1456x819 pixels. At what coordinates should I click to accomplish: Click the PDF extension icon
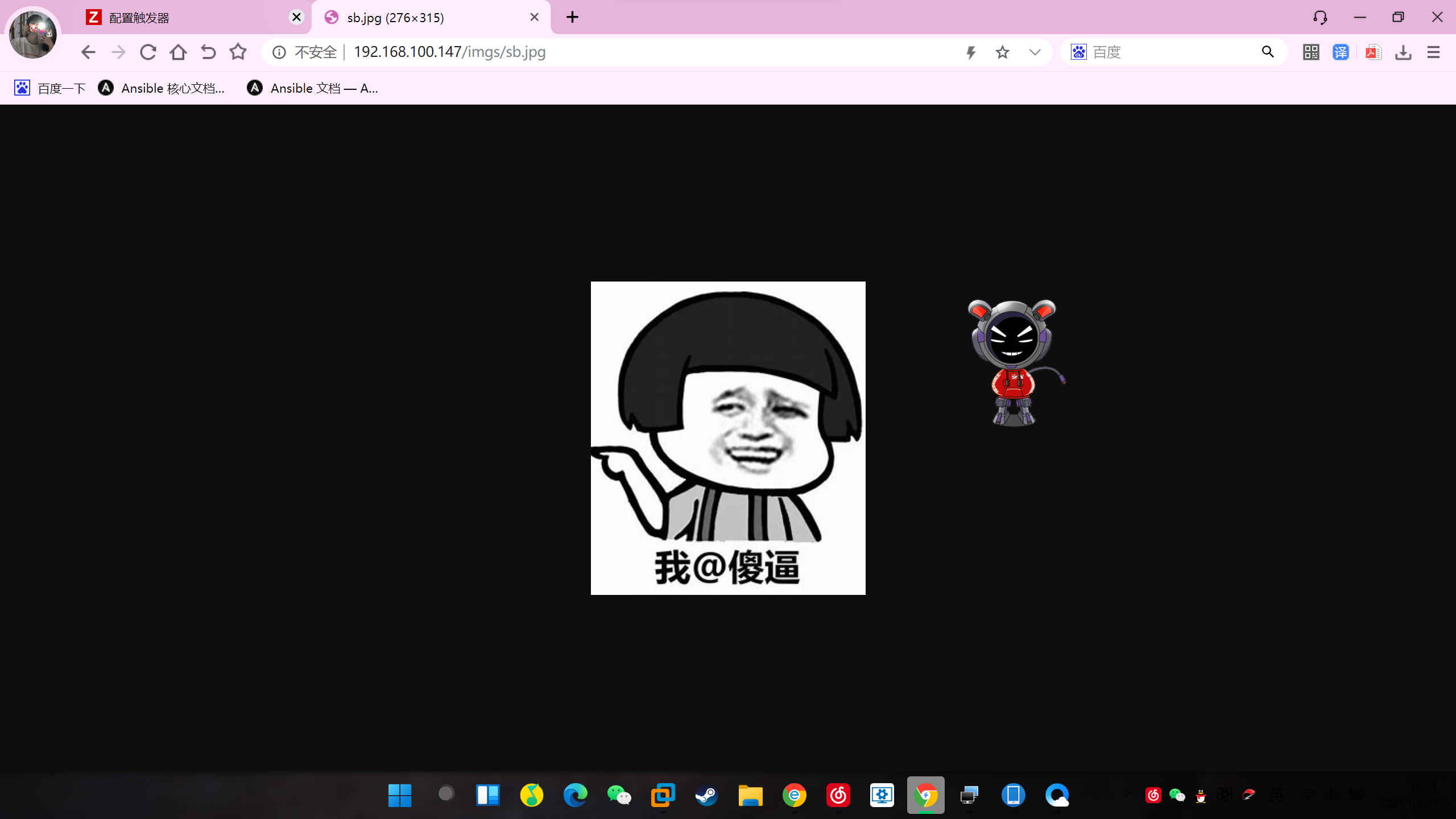[1372, 52]
